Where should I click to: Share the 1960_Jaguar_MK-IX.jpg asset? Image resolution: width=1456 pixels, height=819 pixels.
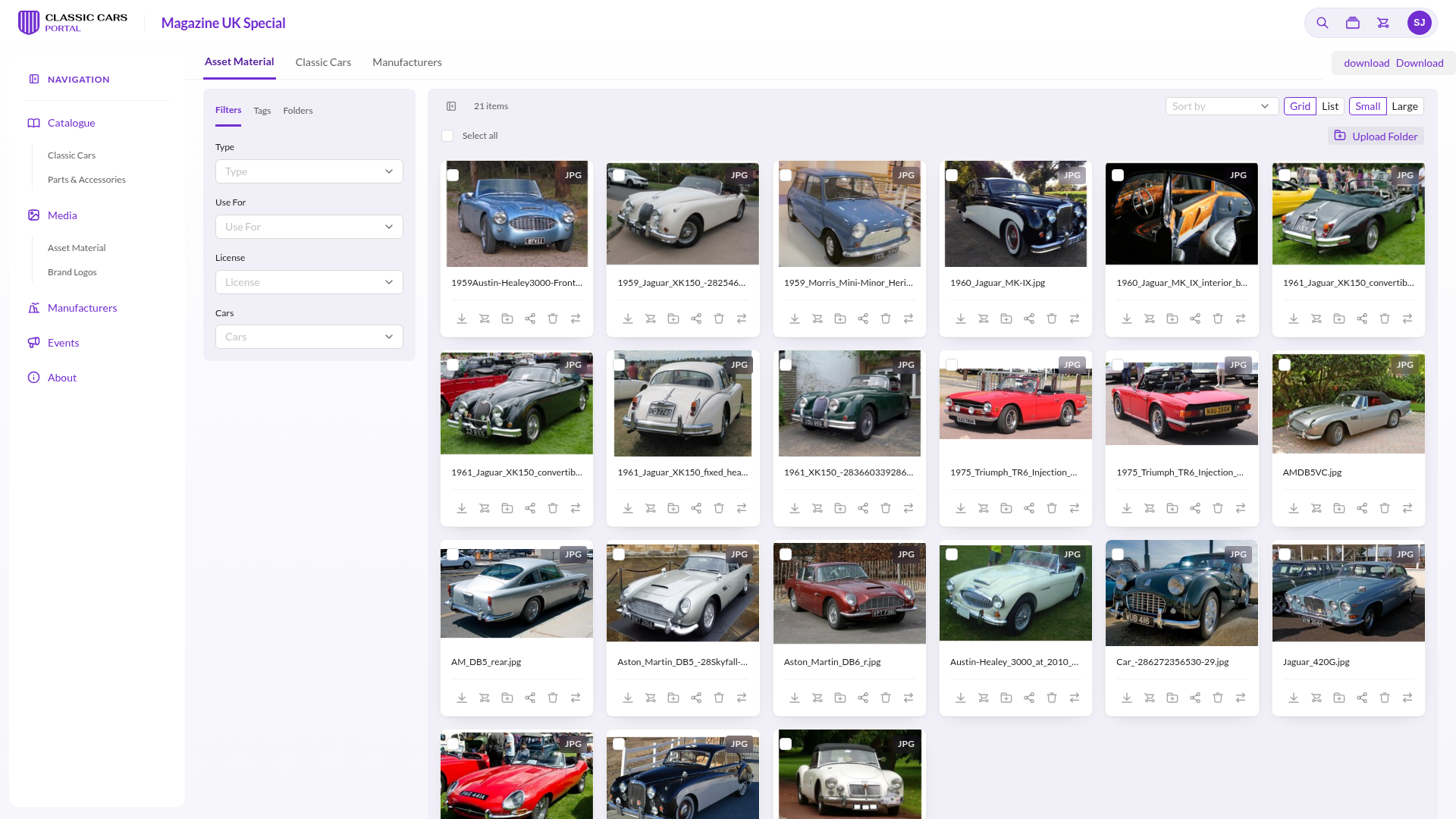click(x=1029, y=318)
